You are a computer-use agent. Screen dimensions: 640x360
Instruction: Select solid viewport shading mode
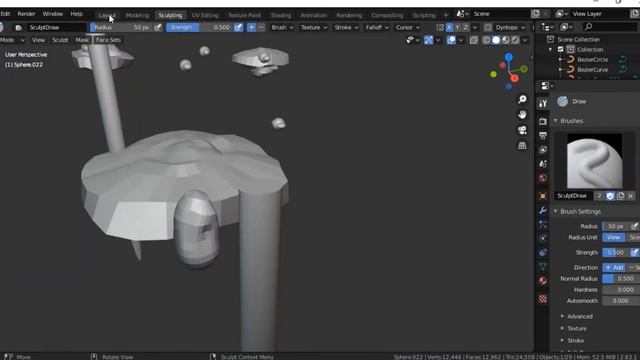pyautogui.click(x=496, y=40)
